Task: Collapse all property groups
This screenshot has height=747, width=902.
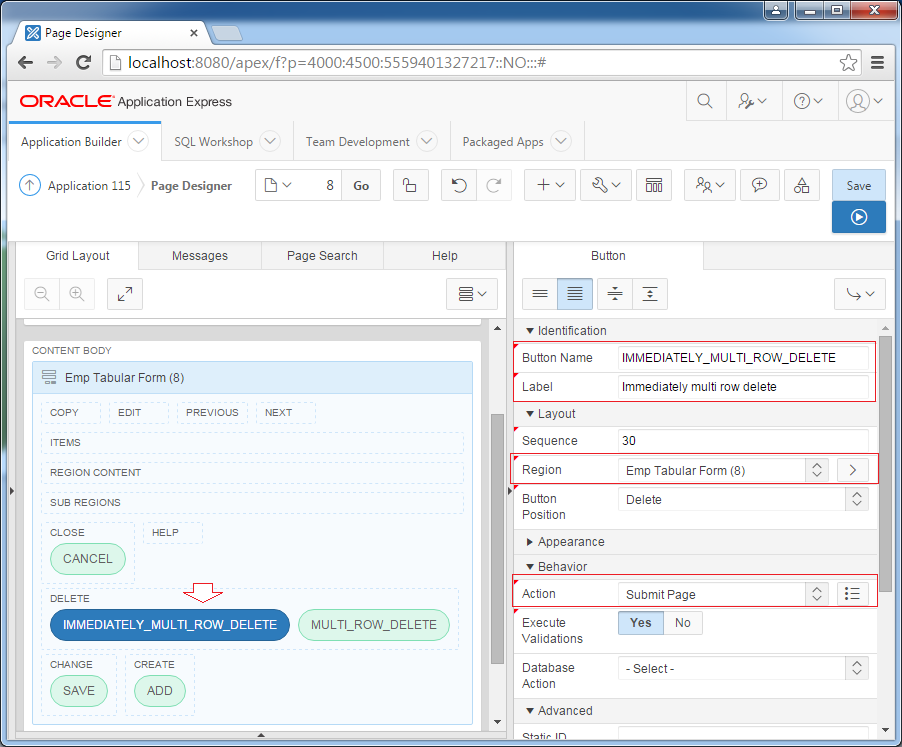Action: click(615, 294)
